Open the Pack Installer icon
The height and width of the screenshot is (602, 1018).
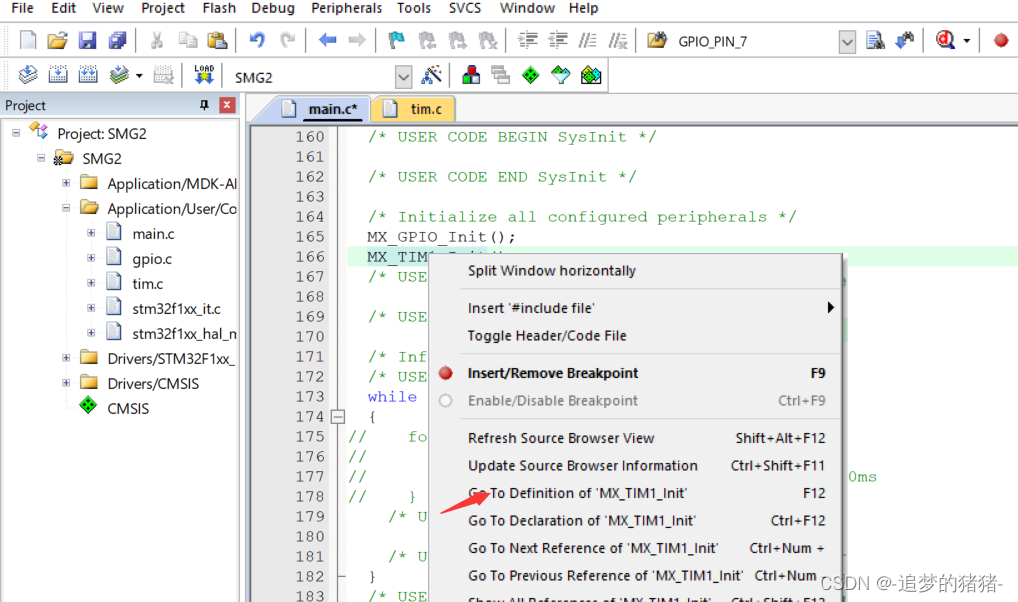tap(591, 75)
